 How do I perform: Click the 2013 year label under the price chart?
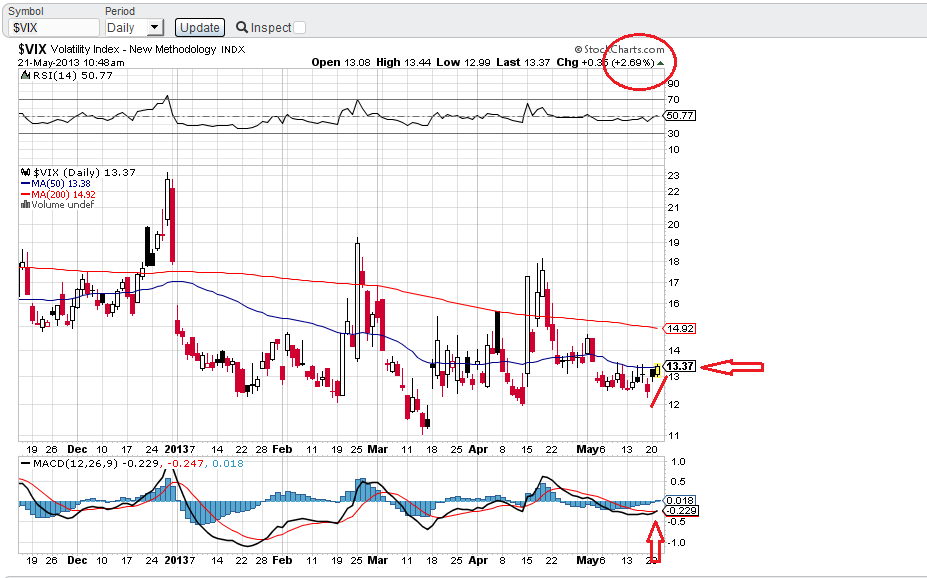[x=177, y=449]
